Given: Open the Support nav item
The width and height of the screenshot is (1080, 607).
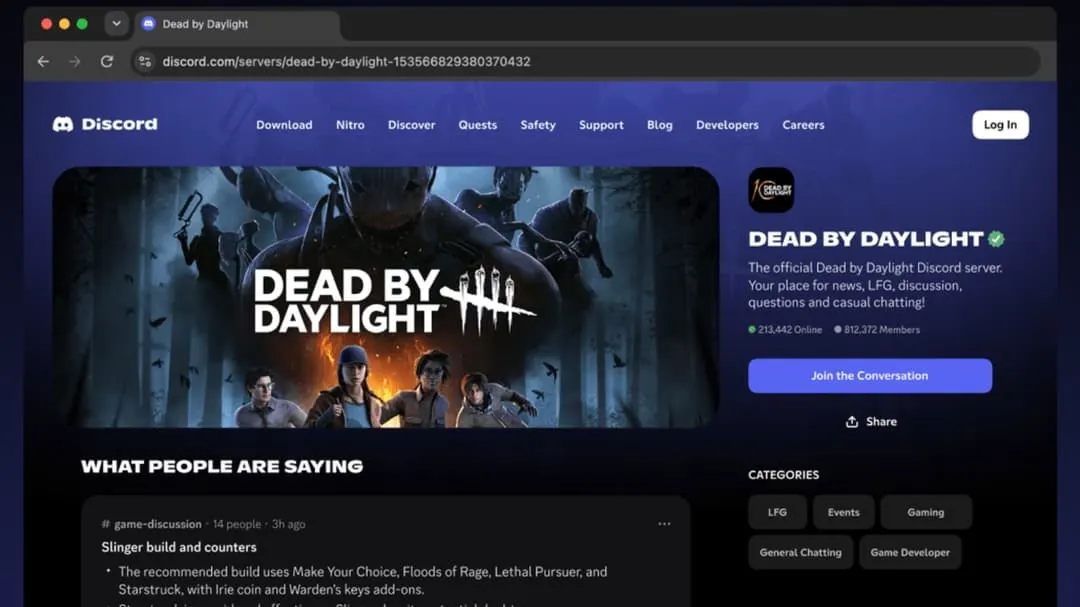Looking at the screenshot, I should pos(601,125).
